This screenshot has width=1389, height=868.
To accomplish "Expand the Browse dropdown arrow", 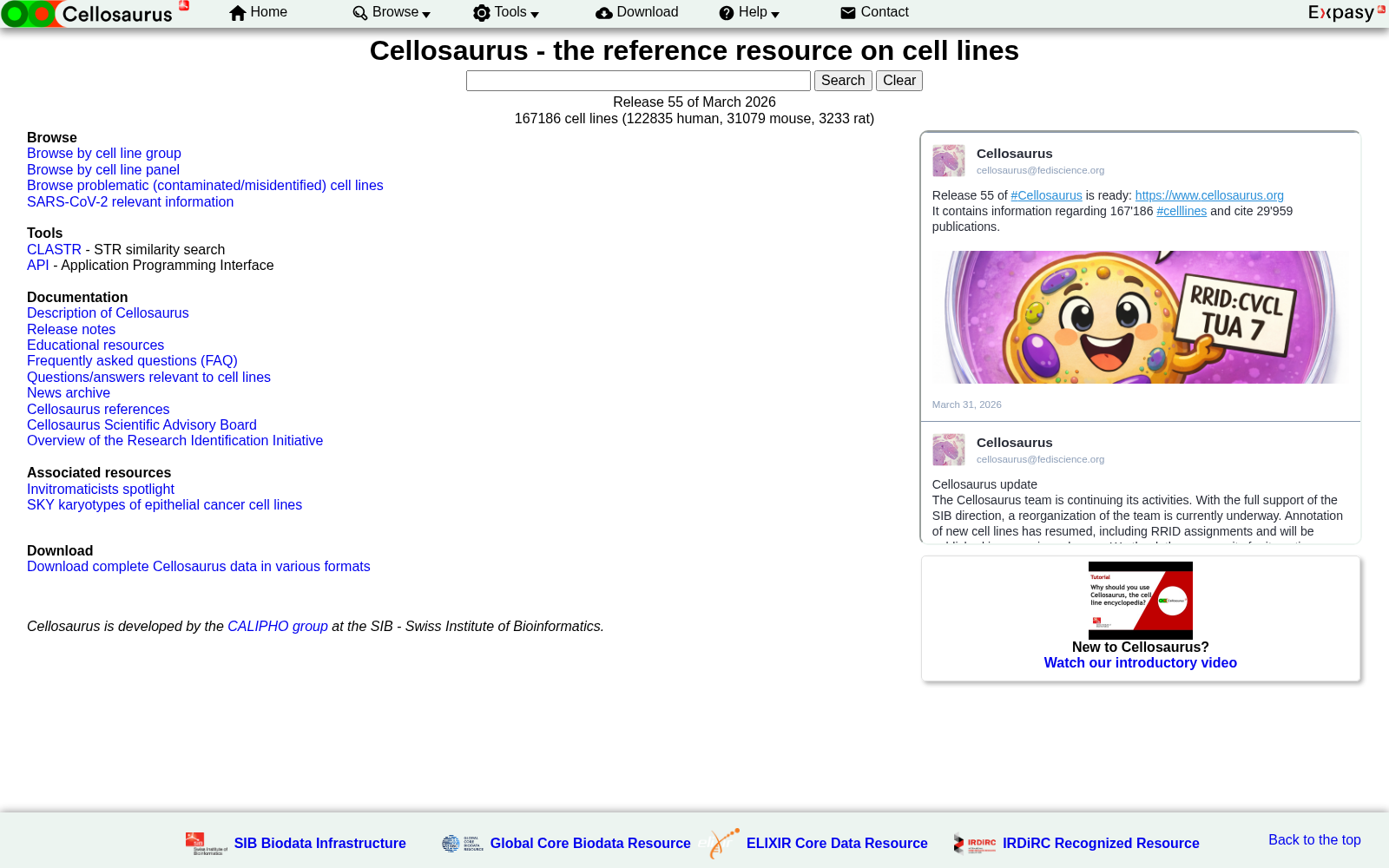I will [x=426, y=15].
